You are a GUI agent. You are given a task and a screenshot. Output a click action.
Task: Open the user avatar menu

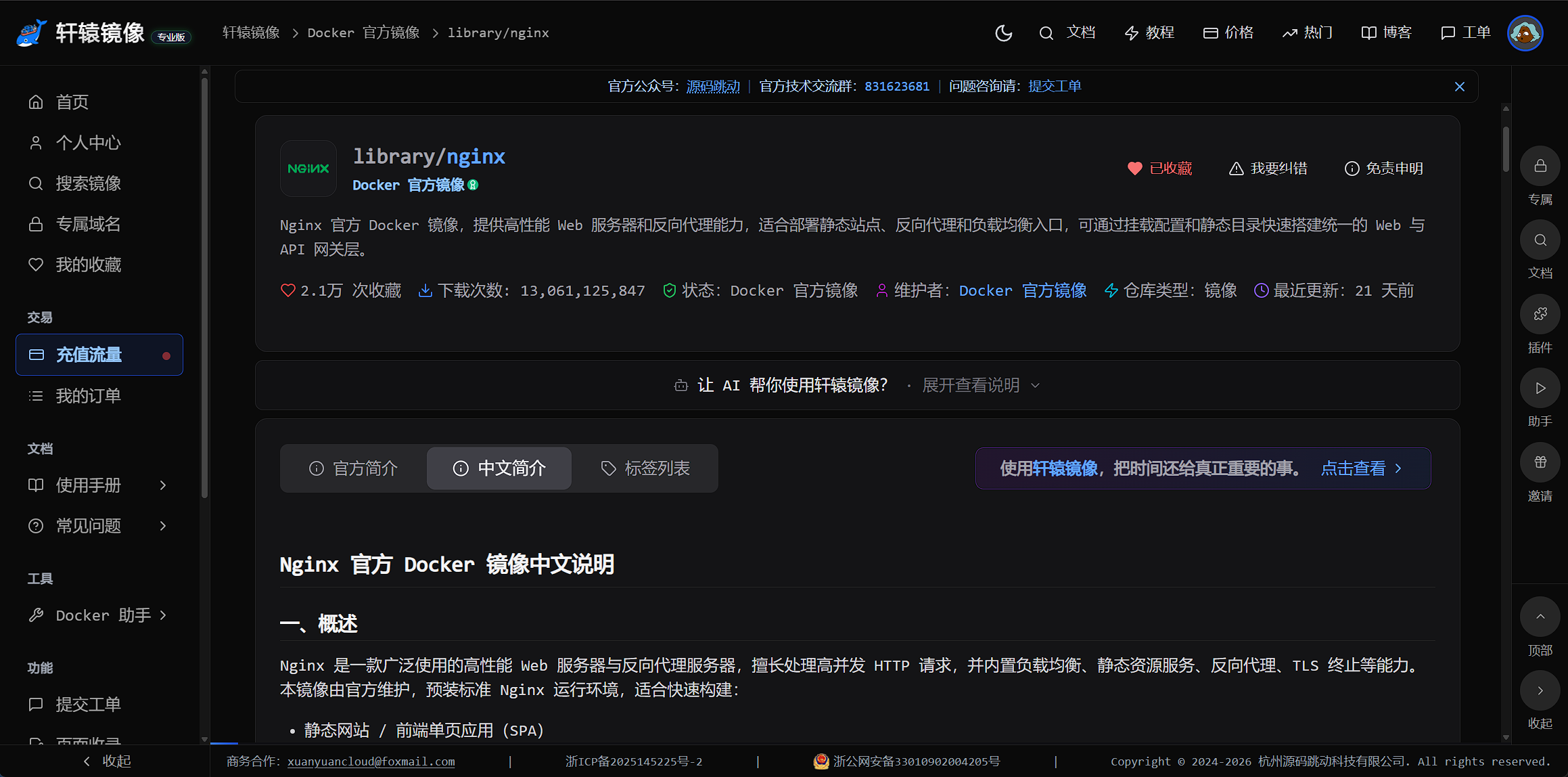coord(1525,32)
